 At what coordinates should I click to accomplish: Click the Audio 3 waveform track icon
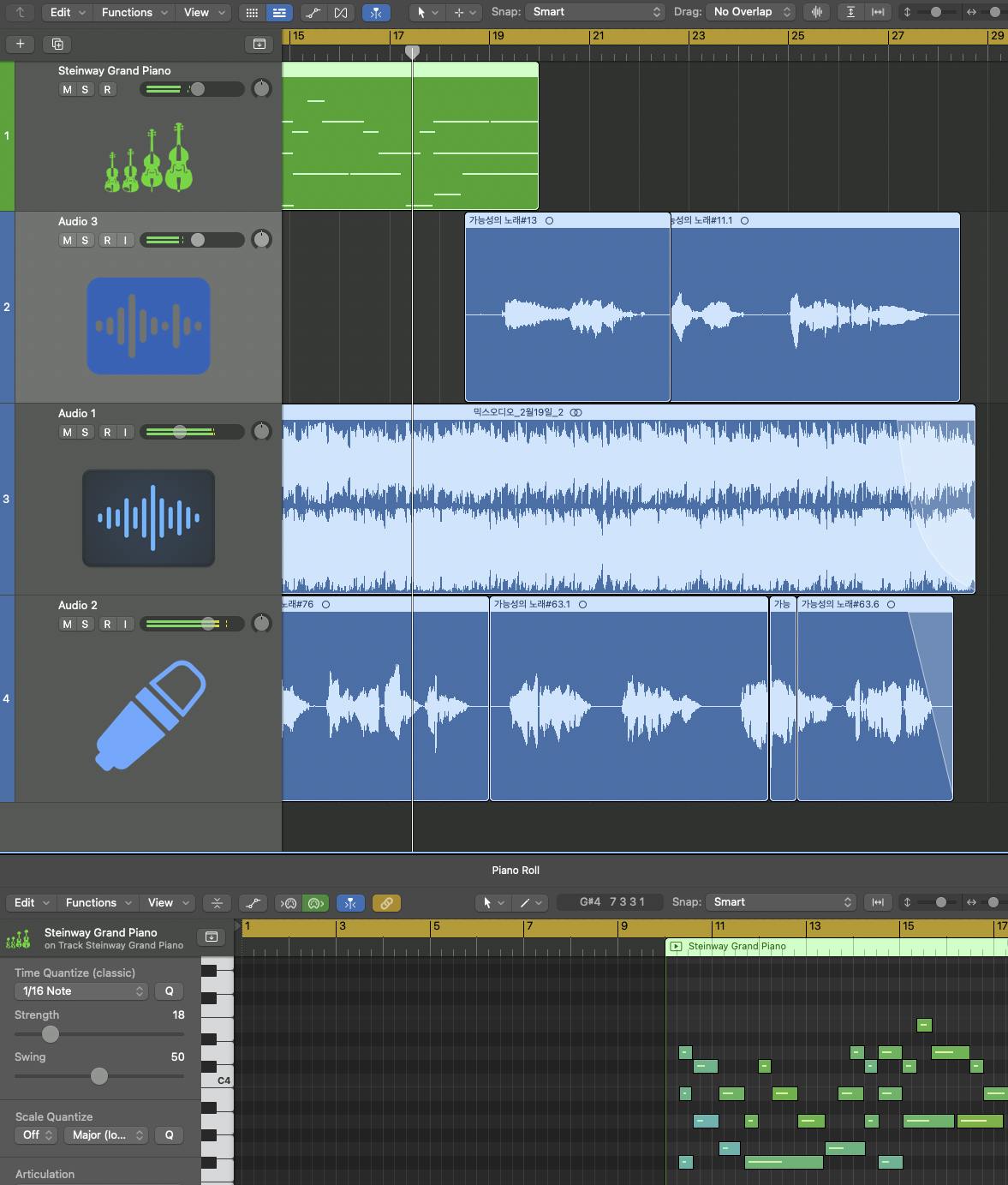pos(148,326)
